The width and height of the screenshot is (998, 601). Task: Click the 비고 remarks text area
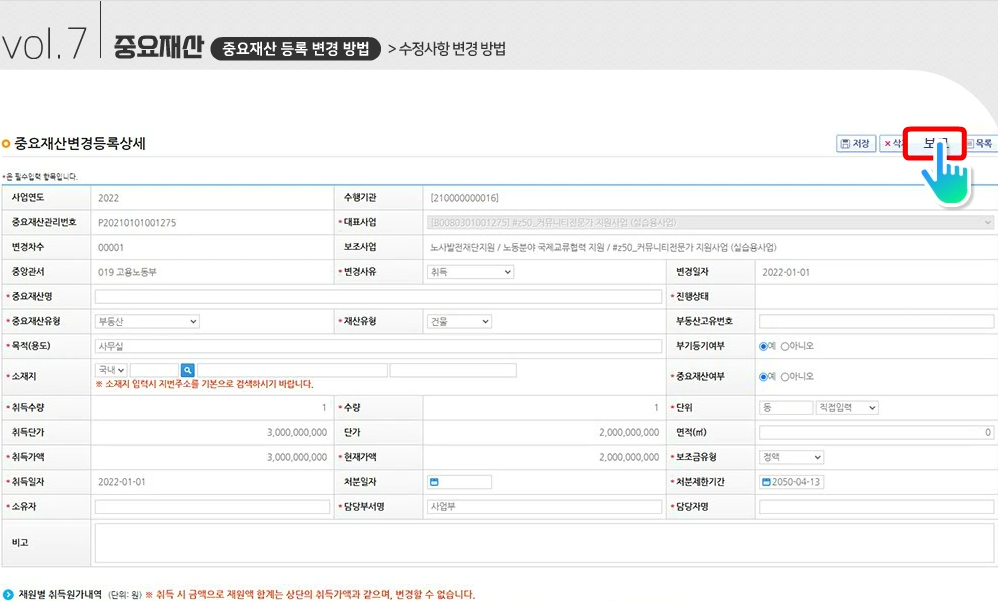pyautogui.click(x=544, y=543)
